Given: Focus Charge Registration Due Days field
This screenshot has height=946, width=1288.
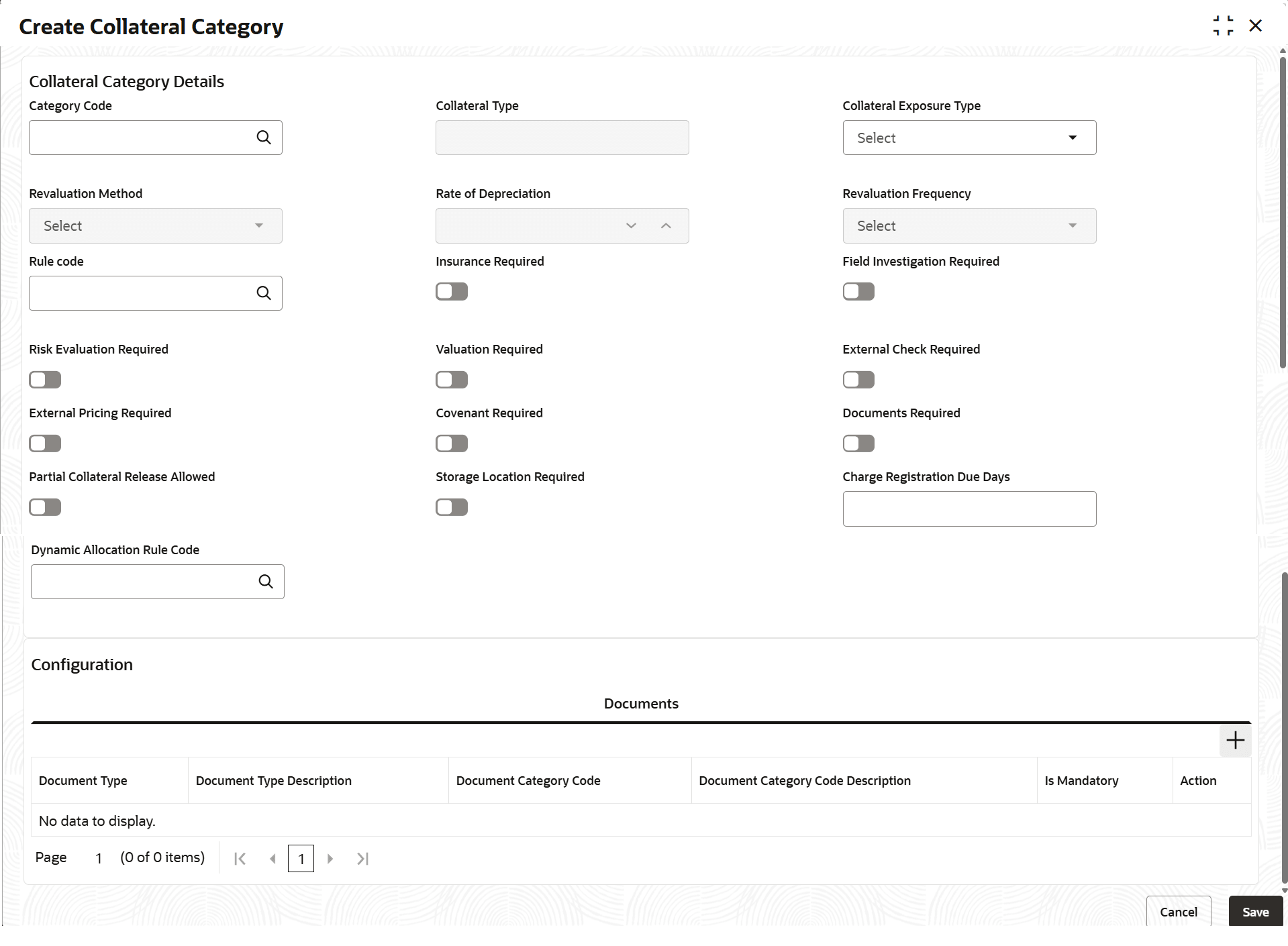Looking at the screenshot, I should tap(969, 509).
